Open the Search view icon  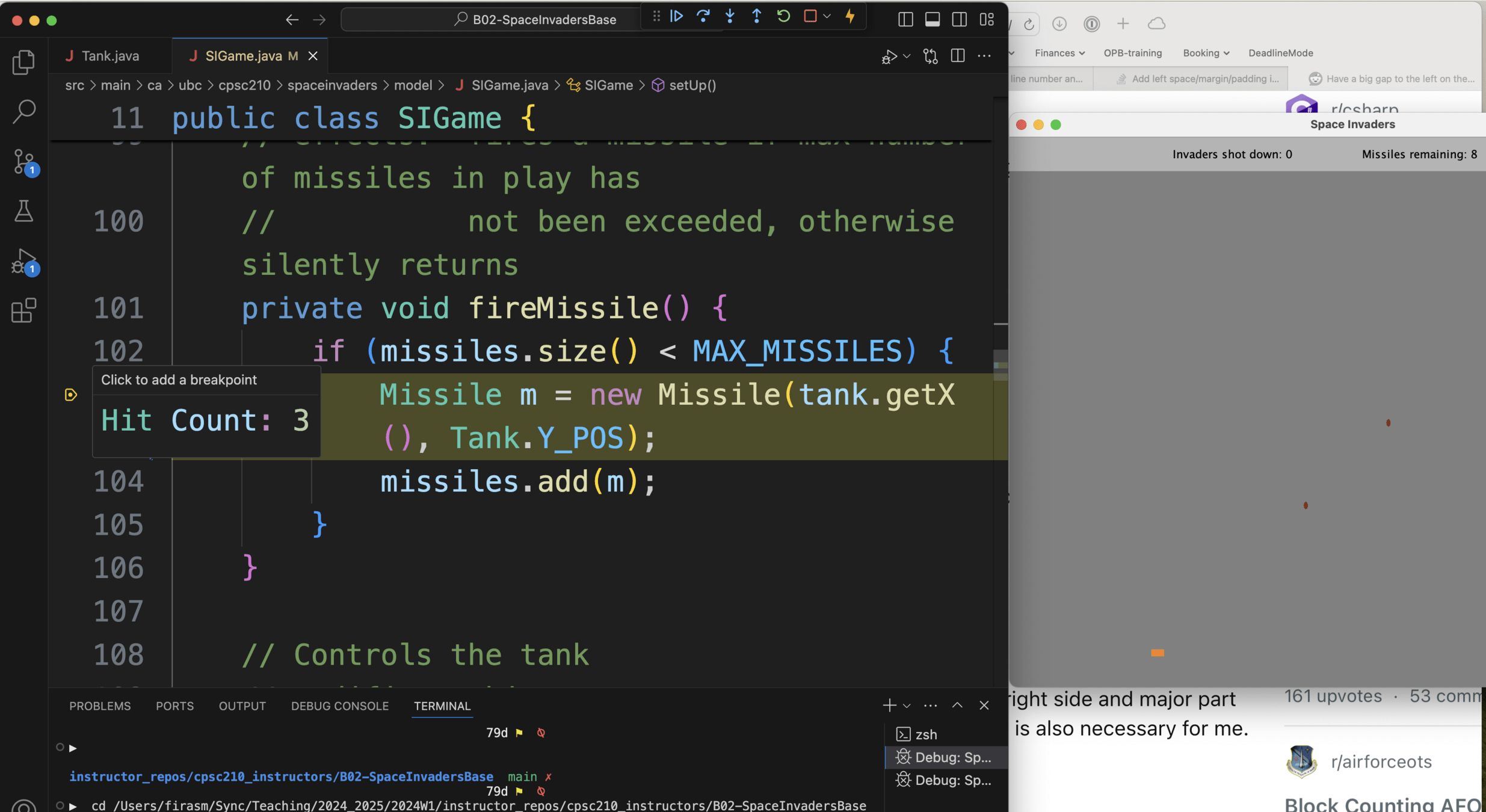click(x=23, y=111)
